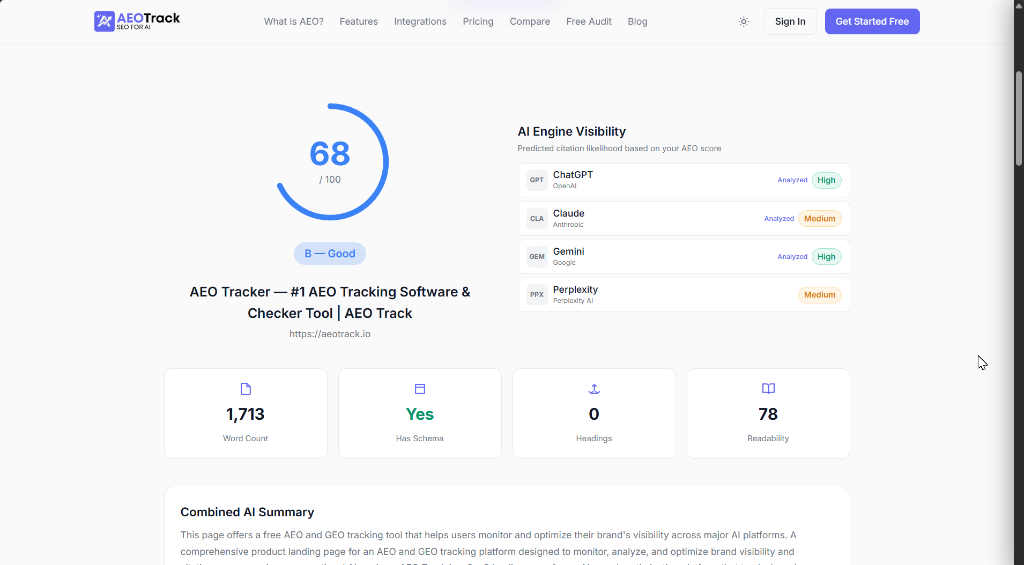This screenshot has width=1024, height=565.
Task: Click the Medium badge for Perplexity
Action: coord(820,295)
